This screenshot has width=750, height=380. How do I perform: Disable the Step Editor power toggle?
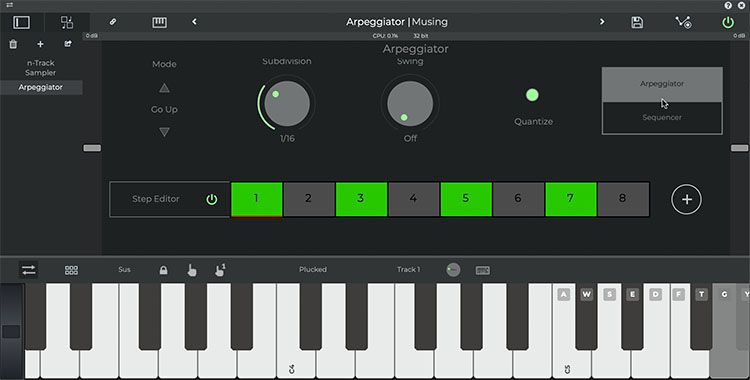pos(211,199)
